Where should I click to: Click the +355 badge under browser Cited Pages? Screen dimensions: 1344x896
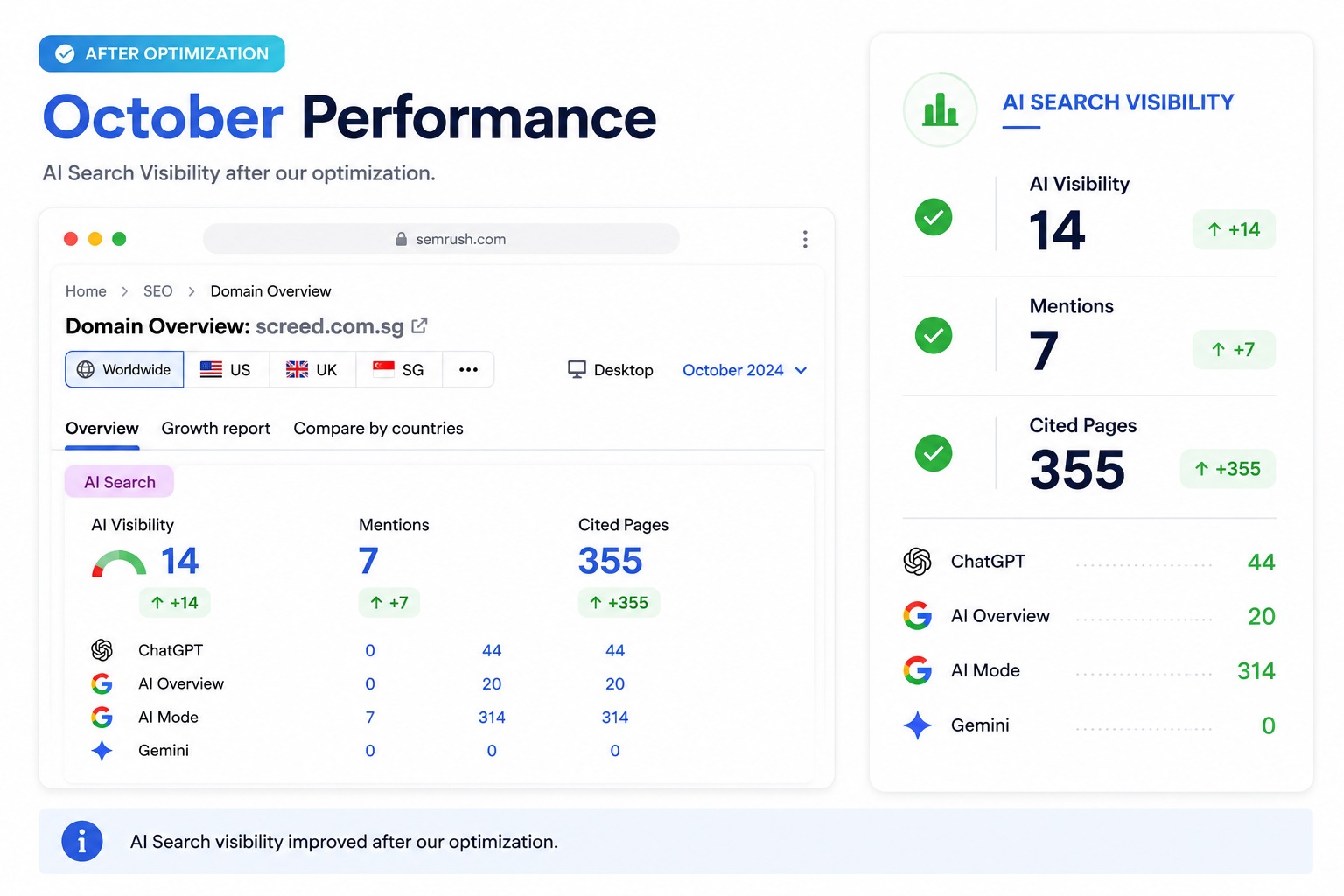point(619,603)
